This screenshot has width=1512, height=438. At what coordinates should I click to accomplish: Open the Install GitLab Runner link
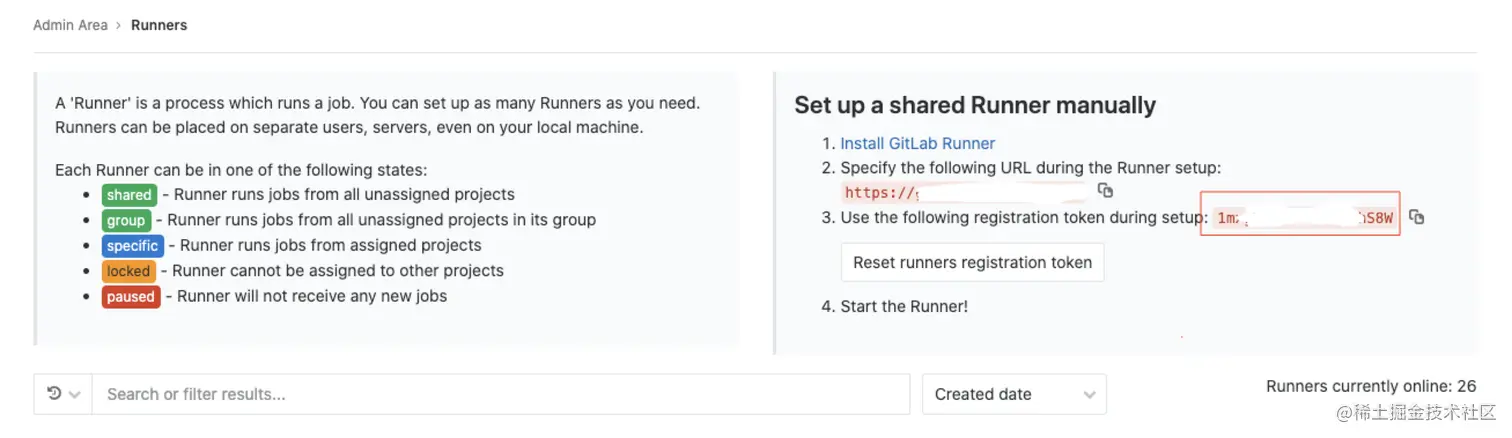tap(917, 143)
